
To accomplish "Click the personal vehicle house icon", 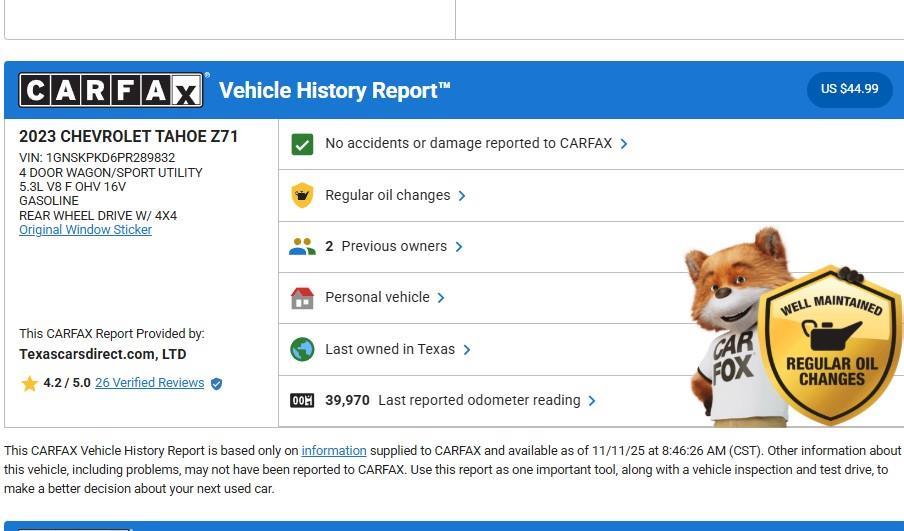I will tap(302, 298).
